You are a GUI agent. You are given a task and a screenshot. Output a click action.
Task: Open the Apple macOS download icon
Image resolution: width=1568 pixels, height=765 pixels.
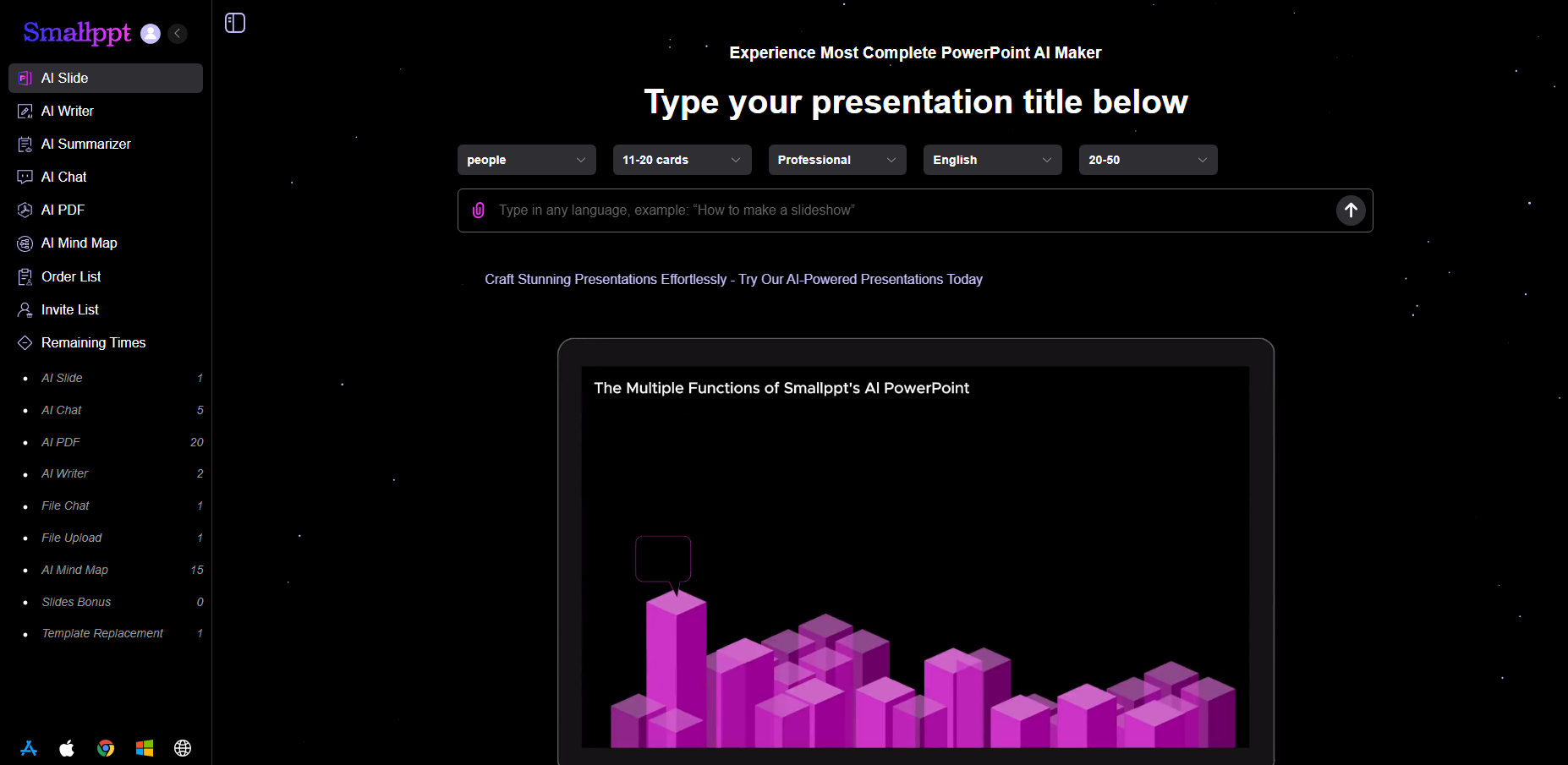coord(67,748)
